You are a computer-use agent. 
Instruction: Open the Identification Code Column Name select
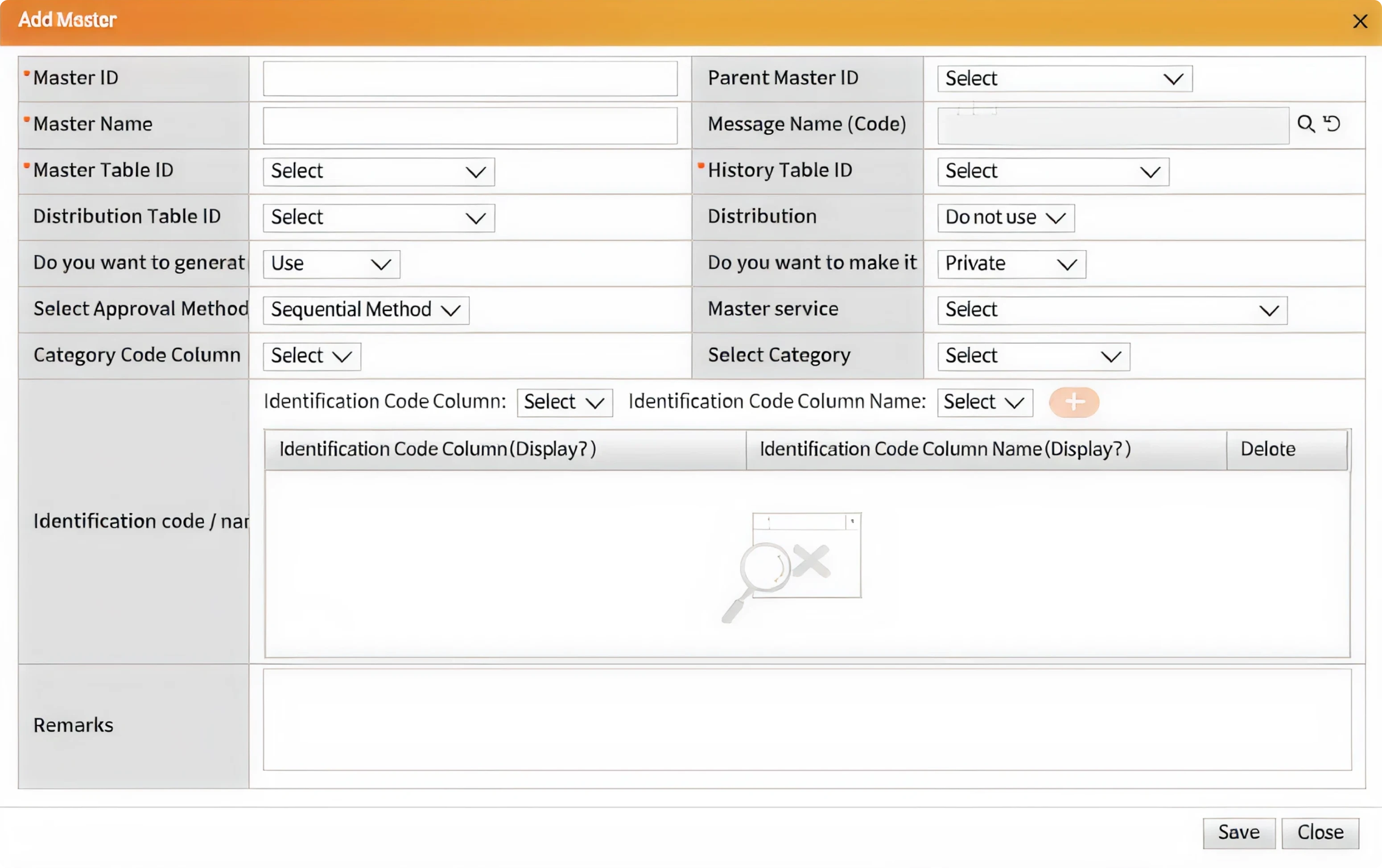tap(984, 402)
